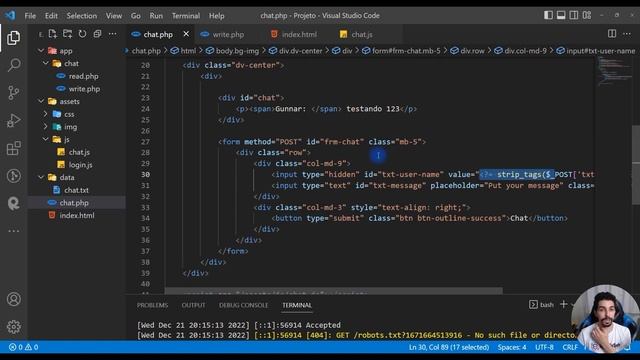Toggle secondary side bar layout icon
The image size is (640, 360).
[574, 15]
